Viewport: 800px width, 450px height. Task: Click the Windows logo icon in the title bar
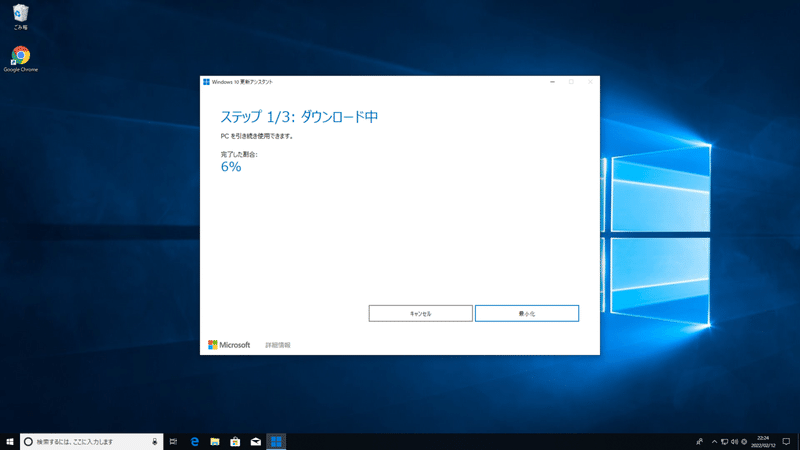[x=206, y=82]
